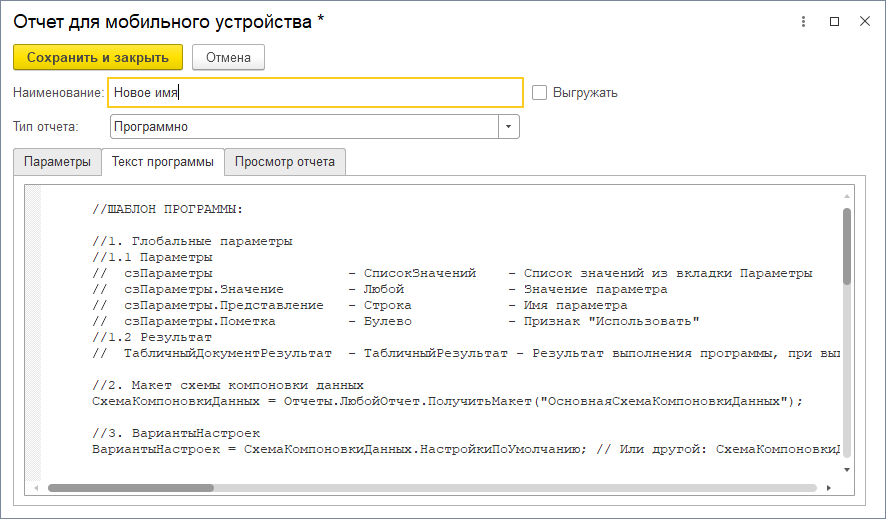Close the report window

(x=865, y=21)
